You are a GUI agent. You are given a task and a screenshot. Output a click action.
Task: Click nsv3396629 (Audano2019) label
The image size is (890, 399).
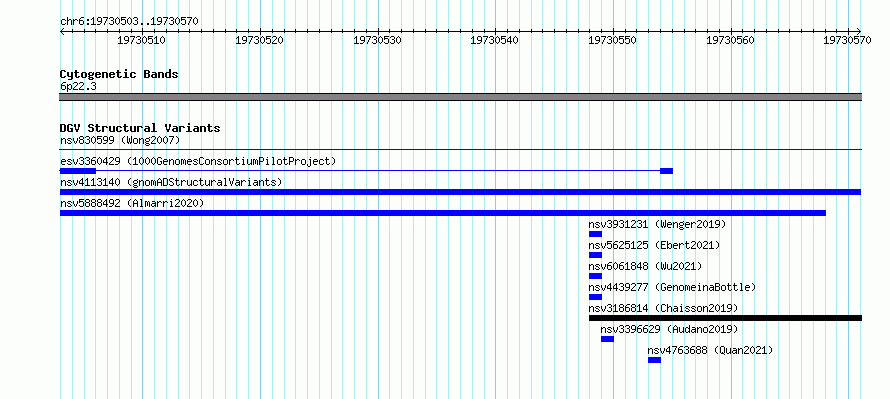tap(670, 329)
